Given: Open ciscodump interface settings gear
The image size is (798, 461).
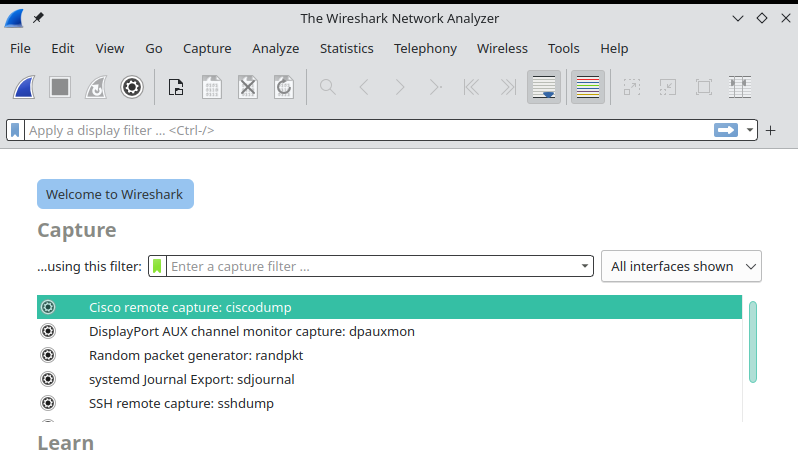Looking at the screenshot, I should [x=48, y=307].
